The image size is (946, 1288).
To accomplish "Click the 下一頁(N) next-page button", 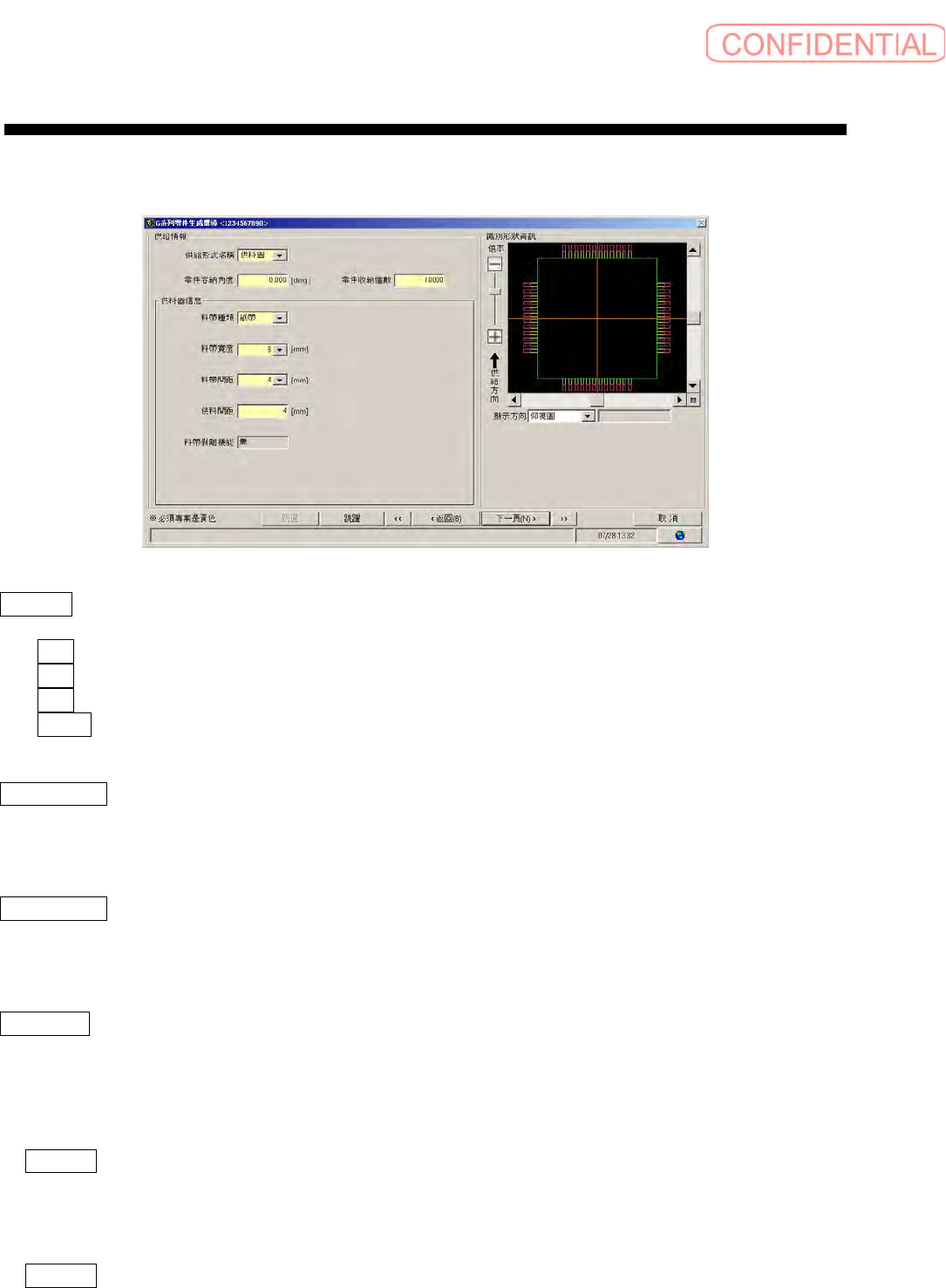I will point(515,518).
